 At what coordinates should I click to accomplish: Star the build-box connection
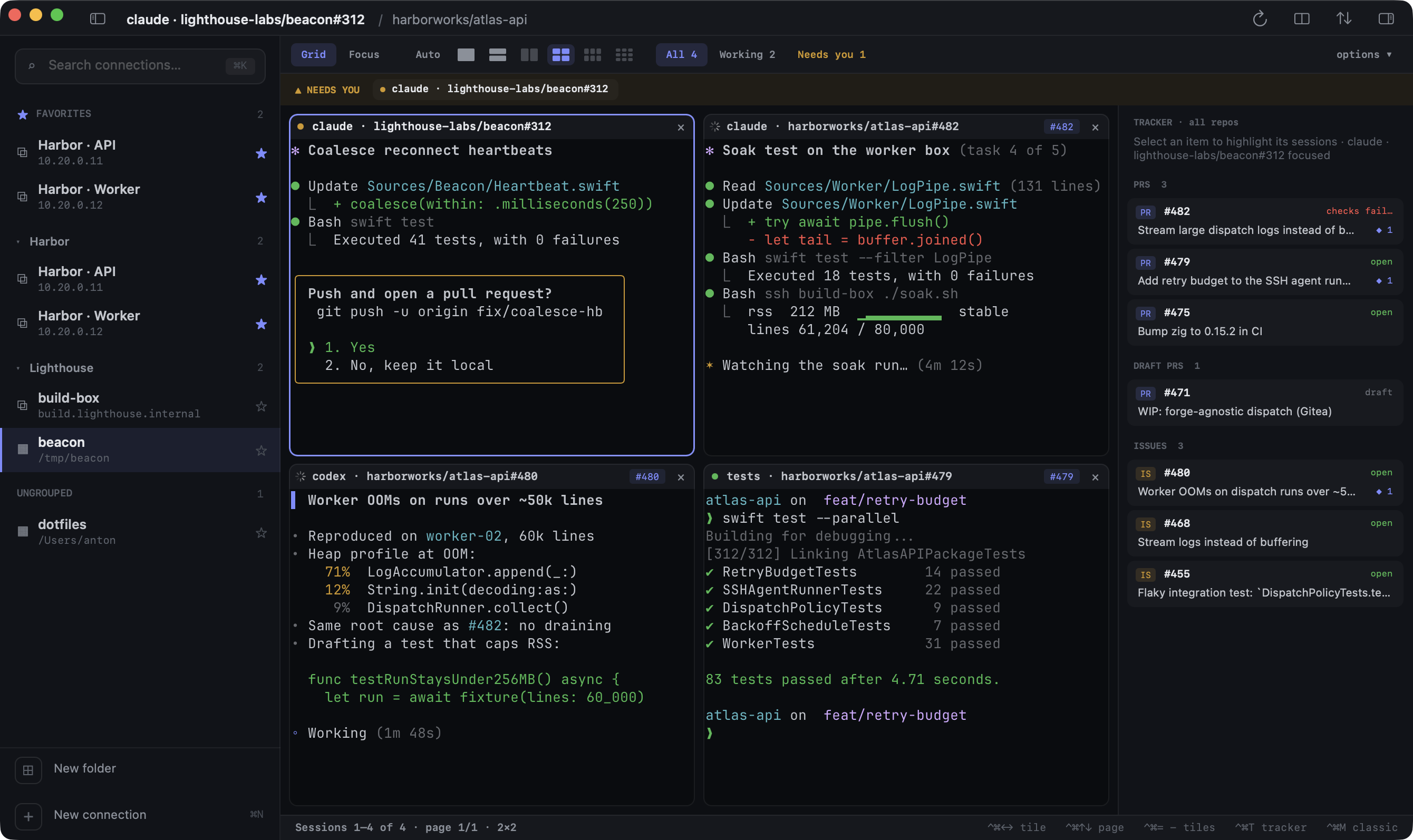coord(261,406)
